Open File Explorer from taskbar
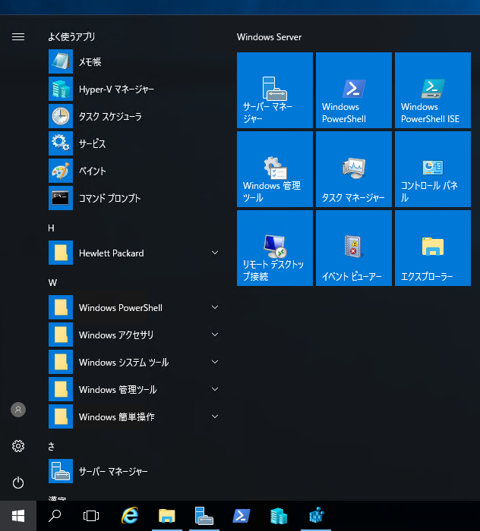This screenshot has width=480, height=531. [x=167, y=516]
